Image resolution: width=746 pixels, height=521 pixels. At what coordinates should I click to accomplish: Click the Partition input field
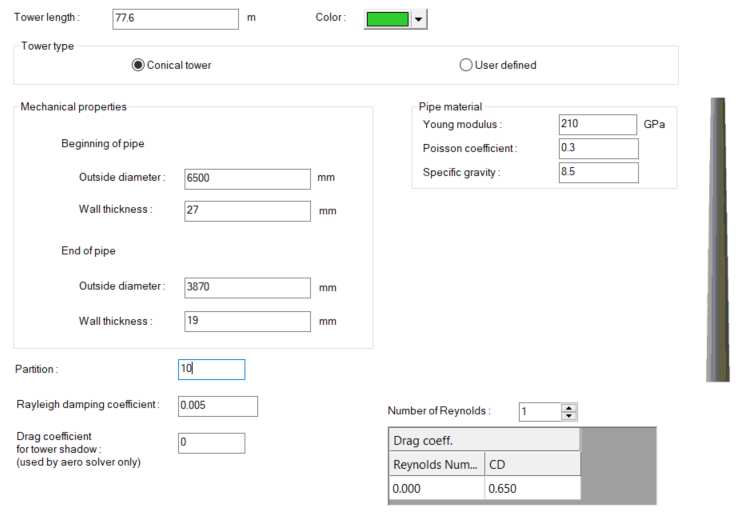(211, 369)
